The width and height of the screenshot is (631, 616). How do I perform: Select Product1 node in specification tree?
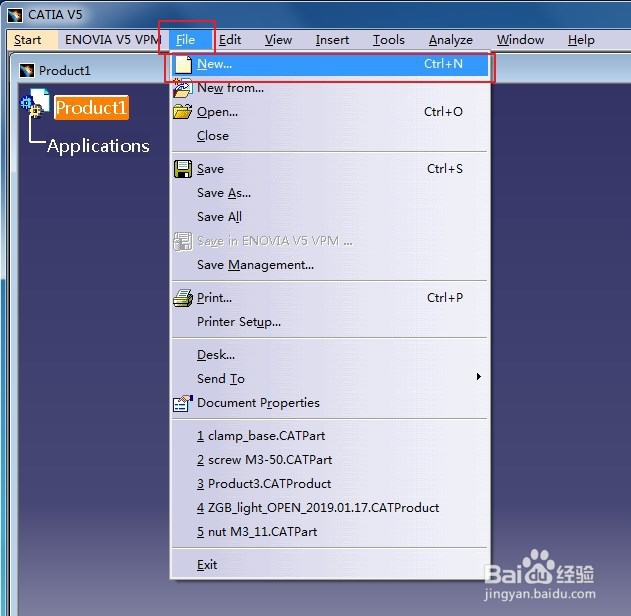tap(91, 107)
